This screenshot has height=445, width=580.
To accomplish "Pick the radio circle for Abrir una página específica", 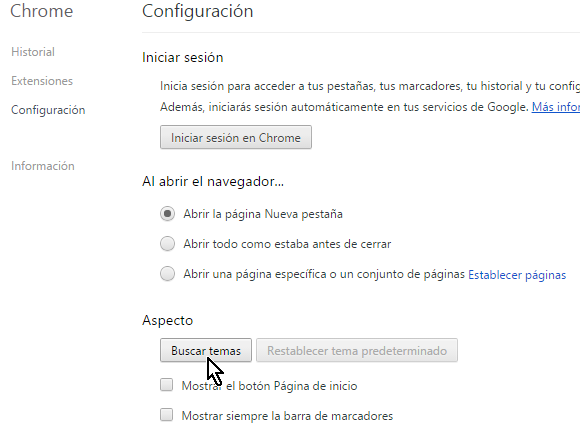I will click(x=167, y=274).
